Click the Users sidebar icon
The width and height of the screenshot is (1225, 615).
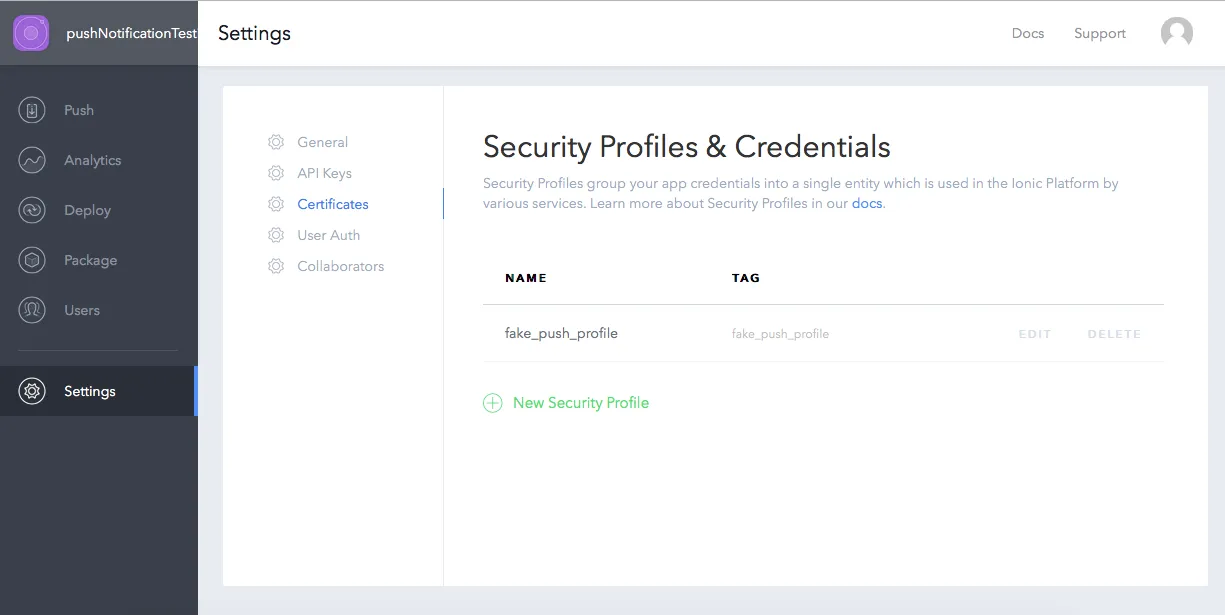pyautogui.click(x=32, y=310)
